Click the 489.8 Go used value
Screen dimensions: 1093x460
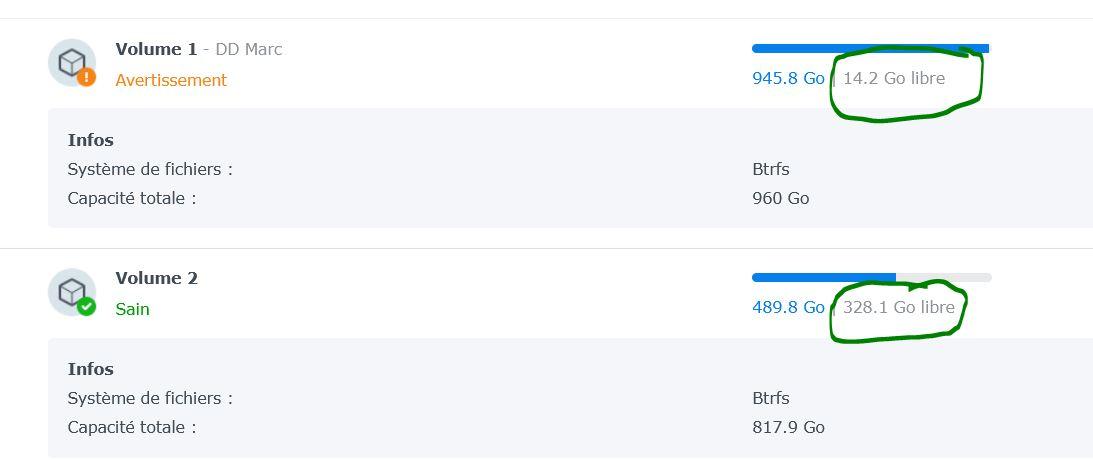coord(788,307)
